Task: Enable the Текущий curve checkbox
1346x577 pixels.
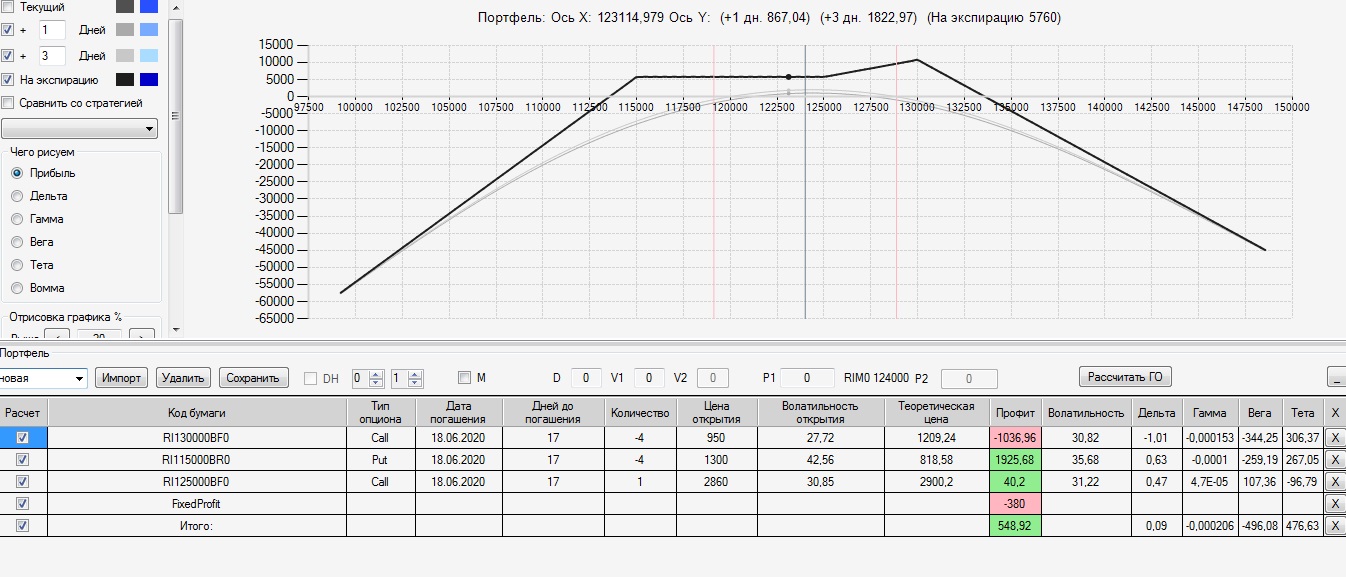Action: click(8, 7)
